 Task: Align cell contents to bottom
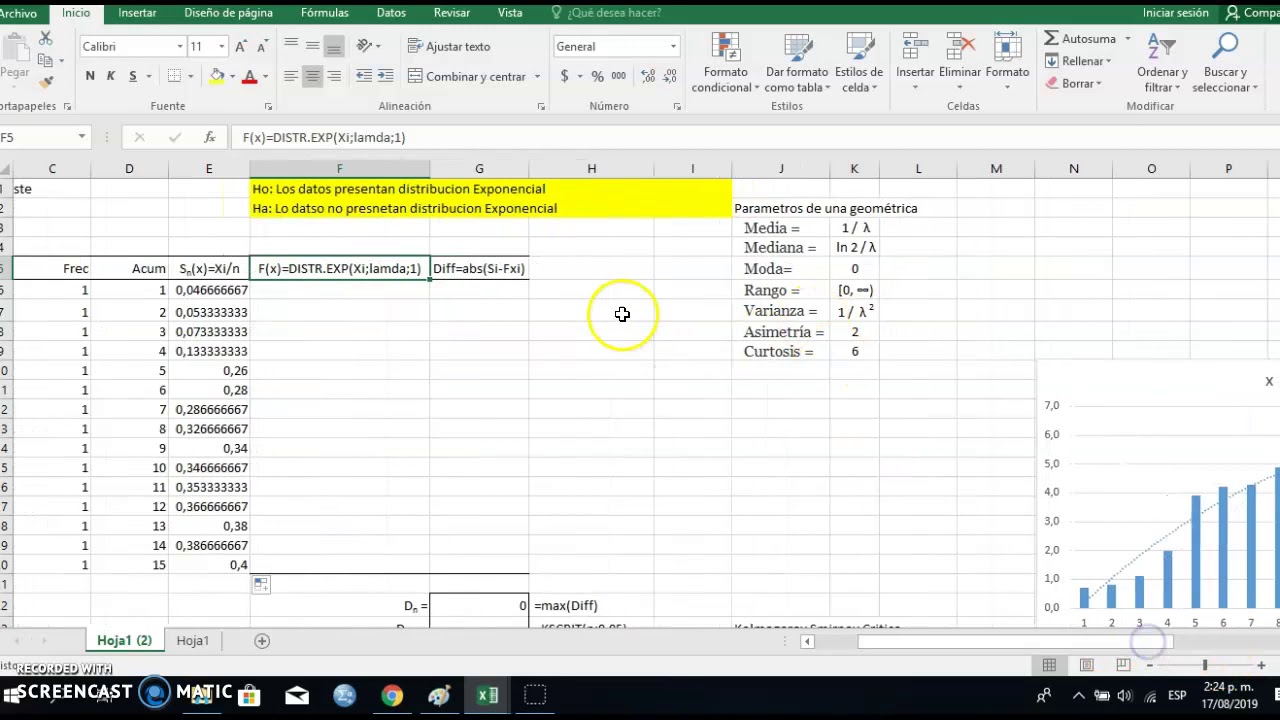tap(334, 46)
